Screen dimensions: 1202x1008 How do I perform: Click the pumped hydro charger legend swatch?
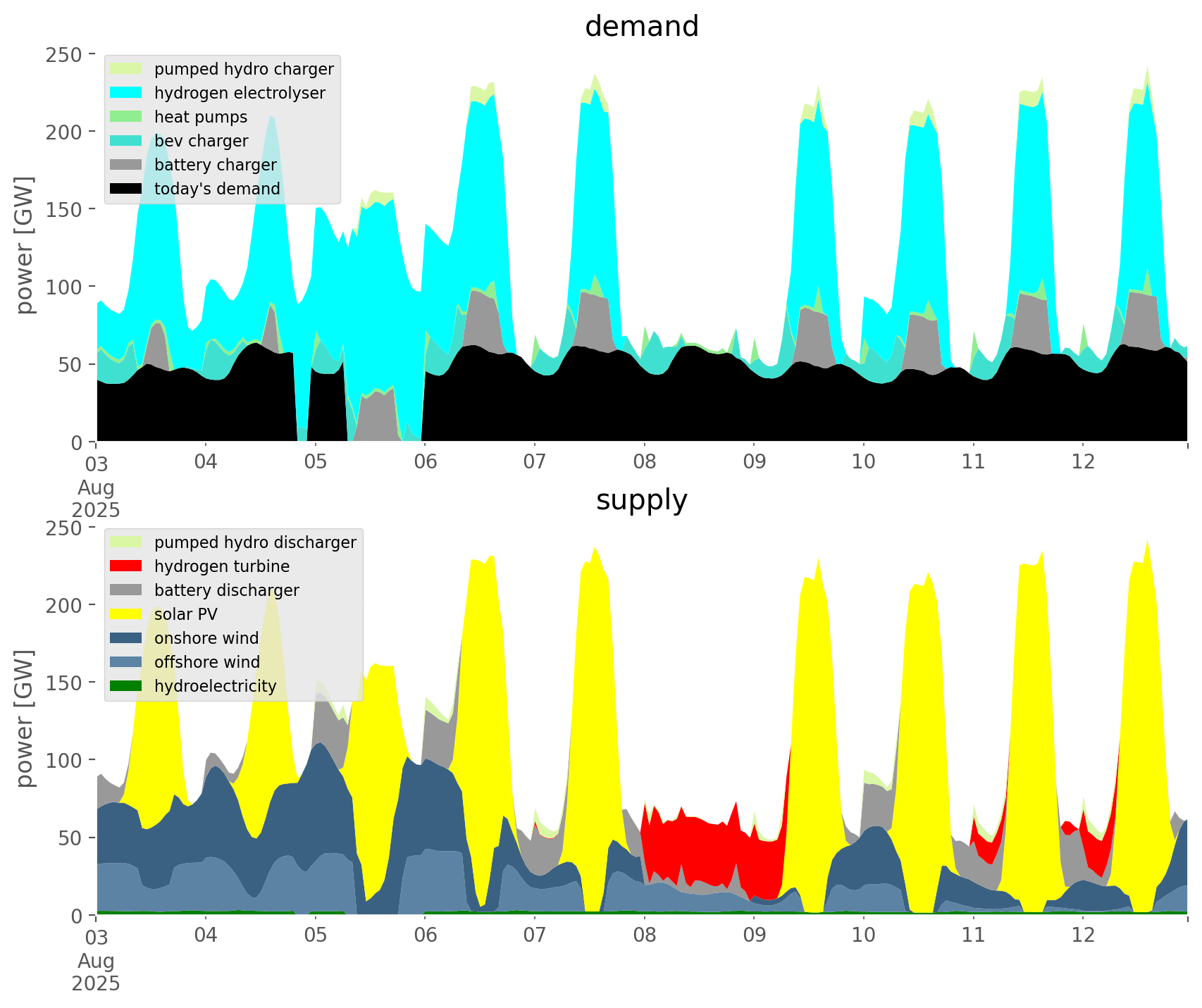coord(126,69)
